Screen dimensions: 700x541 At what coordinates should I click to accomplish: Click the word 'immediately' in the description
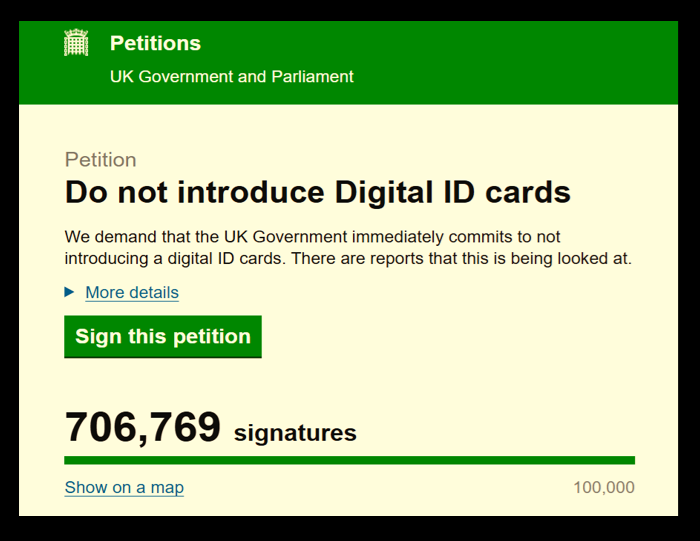click(374, 237)
